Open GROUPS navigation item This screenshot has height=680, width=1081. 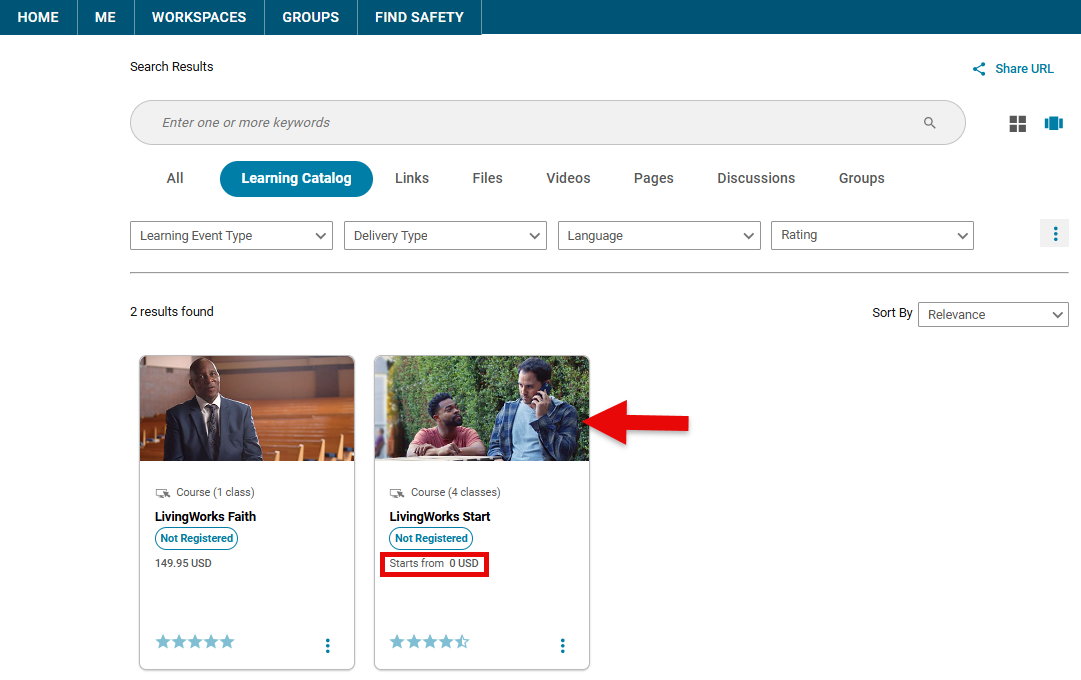(311, 17)
